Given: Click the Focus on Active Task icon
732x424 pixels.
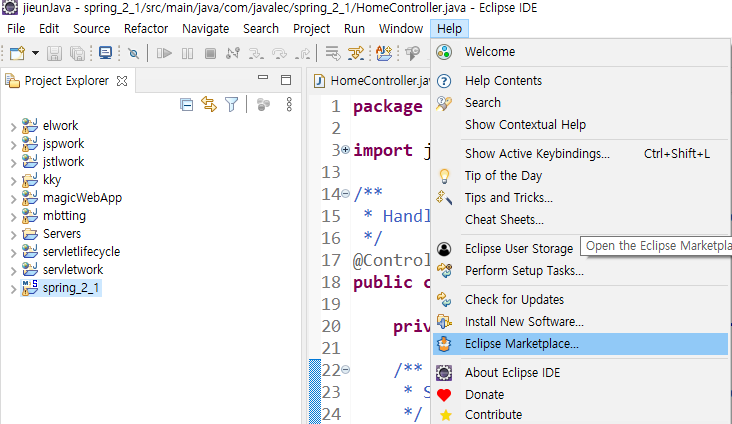Looking at the screenshot, I should (263, 105).
